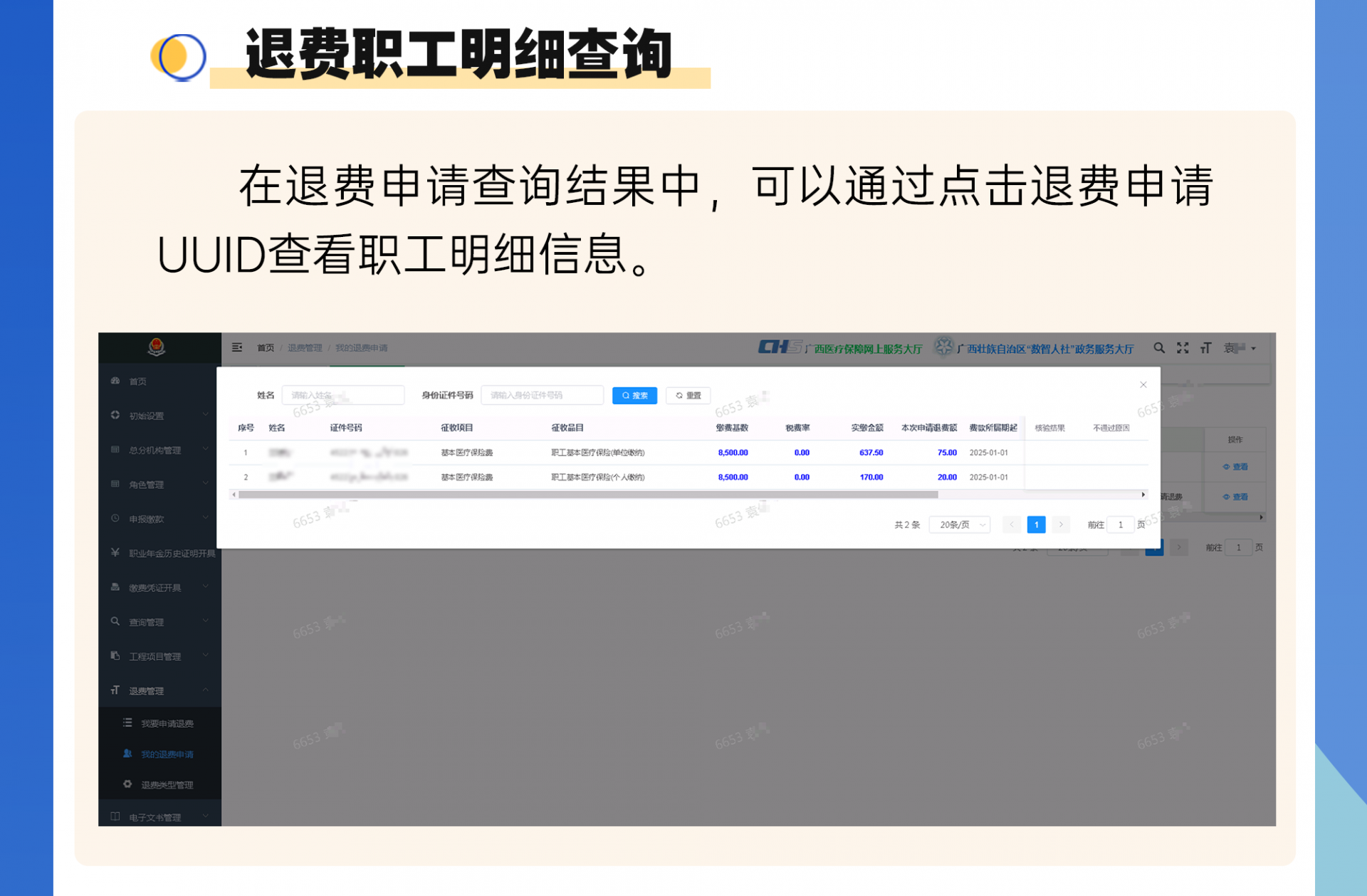Click the font size icon next to fullscreen
This screenshot has width=1367, height=896.
point(1206,348)
